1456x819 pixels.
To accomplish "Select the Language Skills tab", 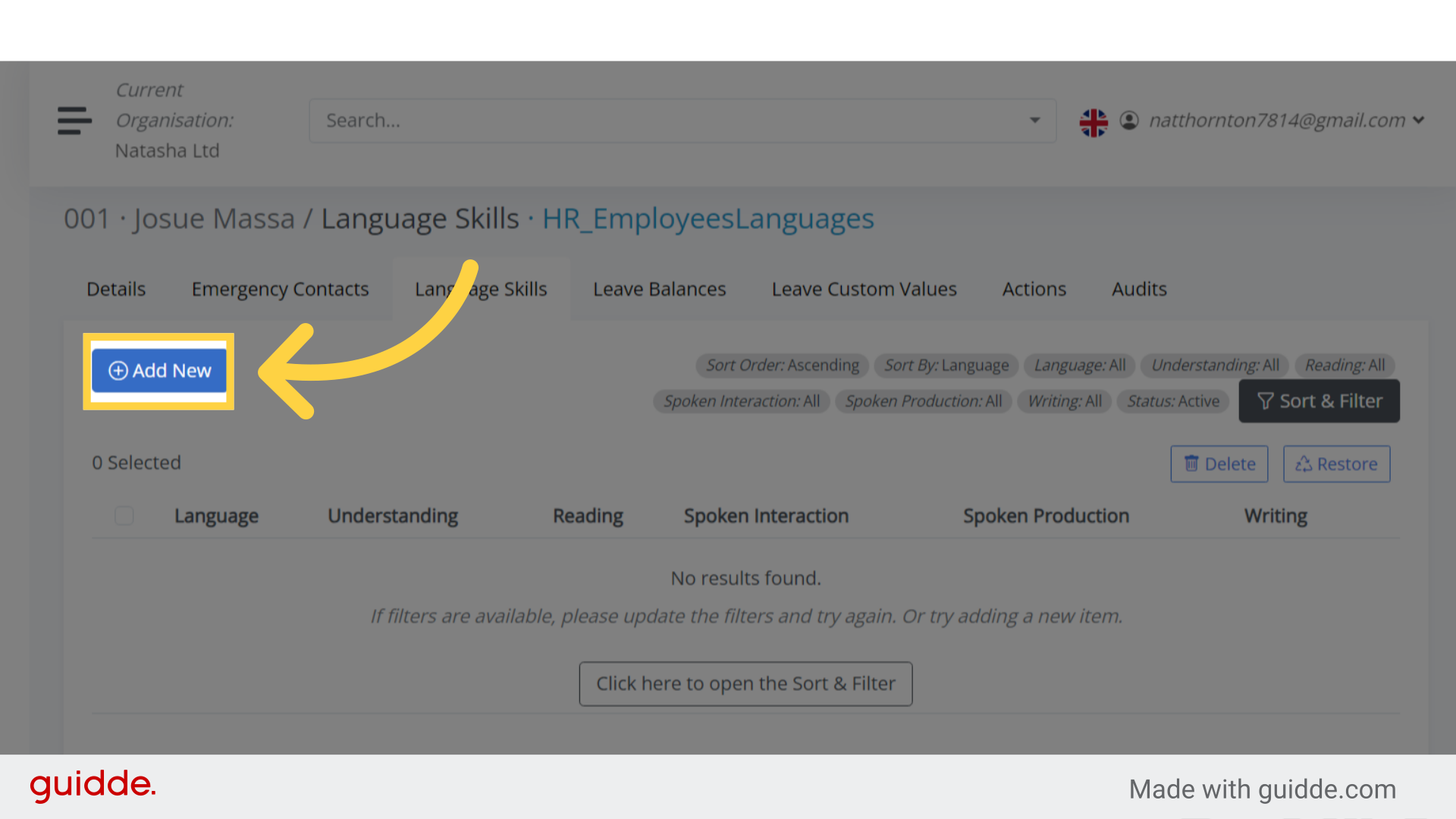I will coord(481,289).
